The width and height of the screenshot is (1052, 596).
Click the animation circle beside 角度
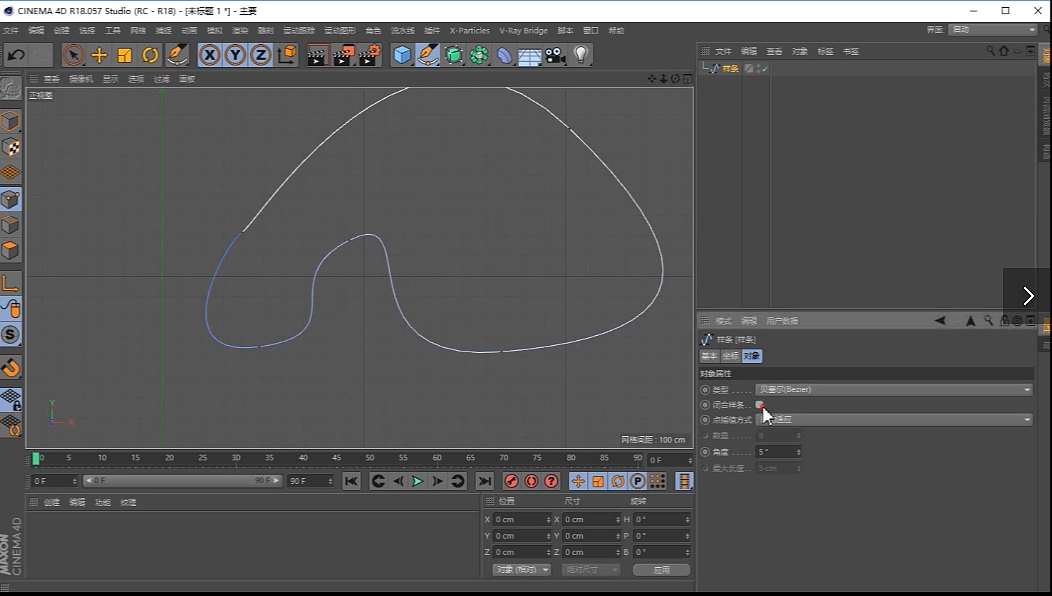click(x=704, y=452)
